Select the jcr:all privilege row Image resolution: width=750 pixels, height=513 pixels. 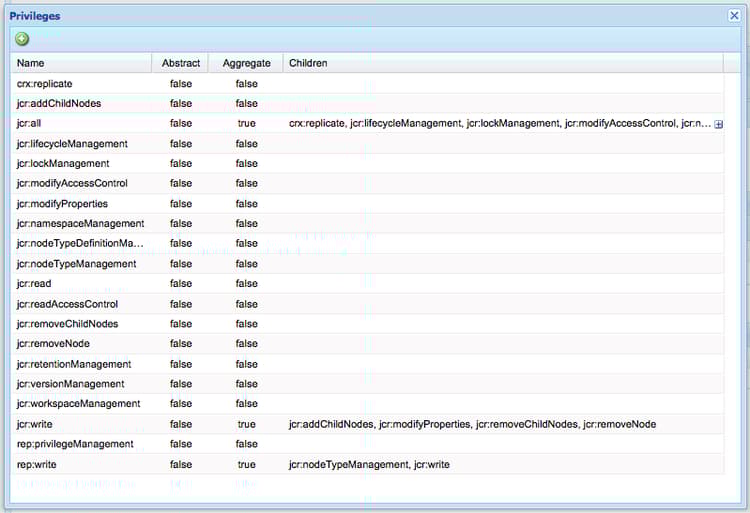367,123
